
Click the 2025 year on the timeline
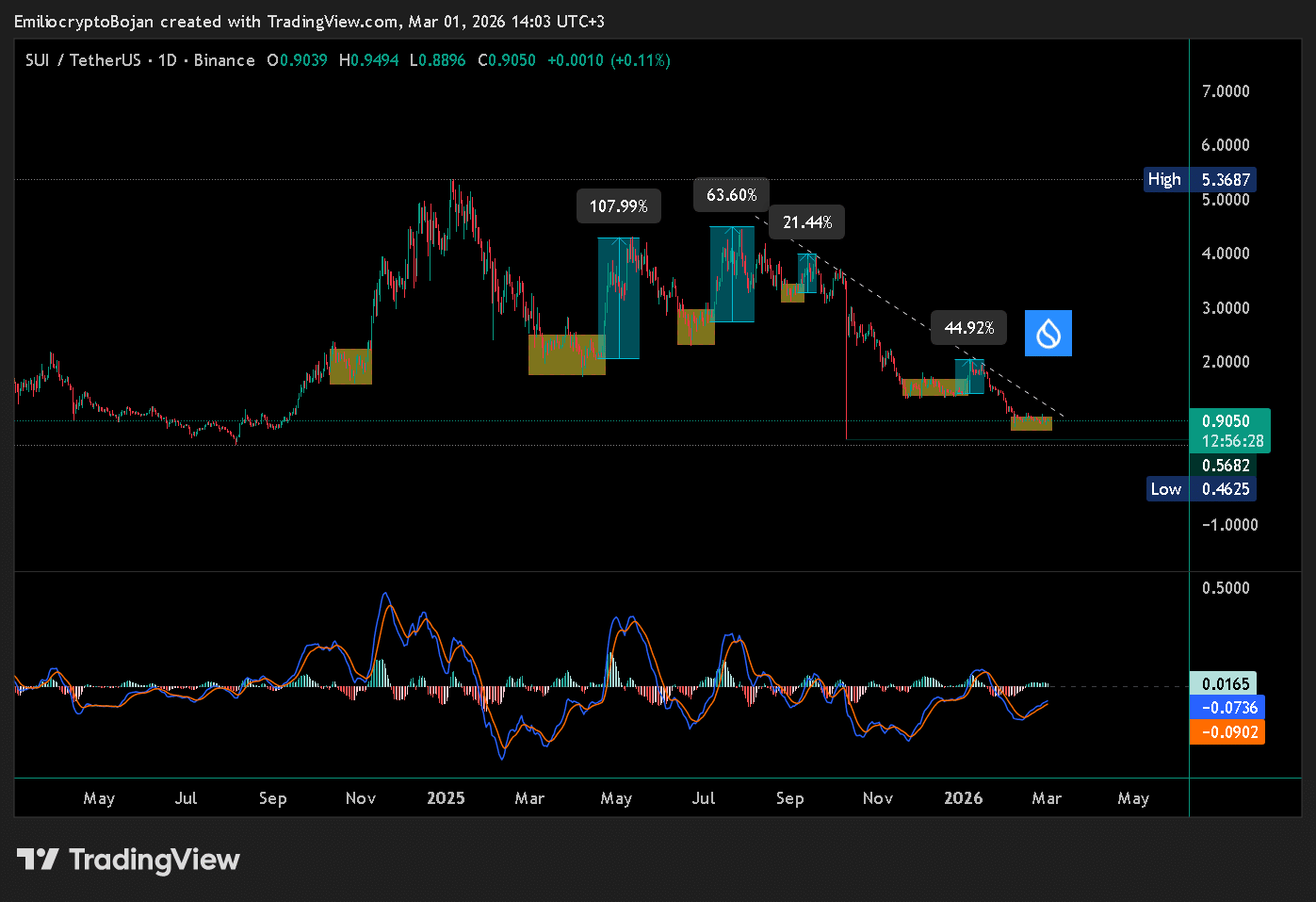click(446, 797)
